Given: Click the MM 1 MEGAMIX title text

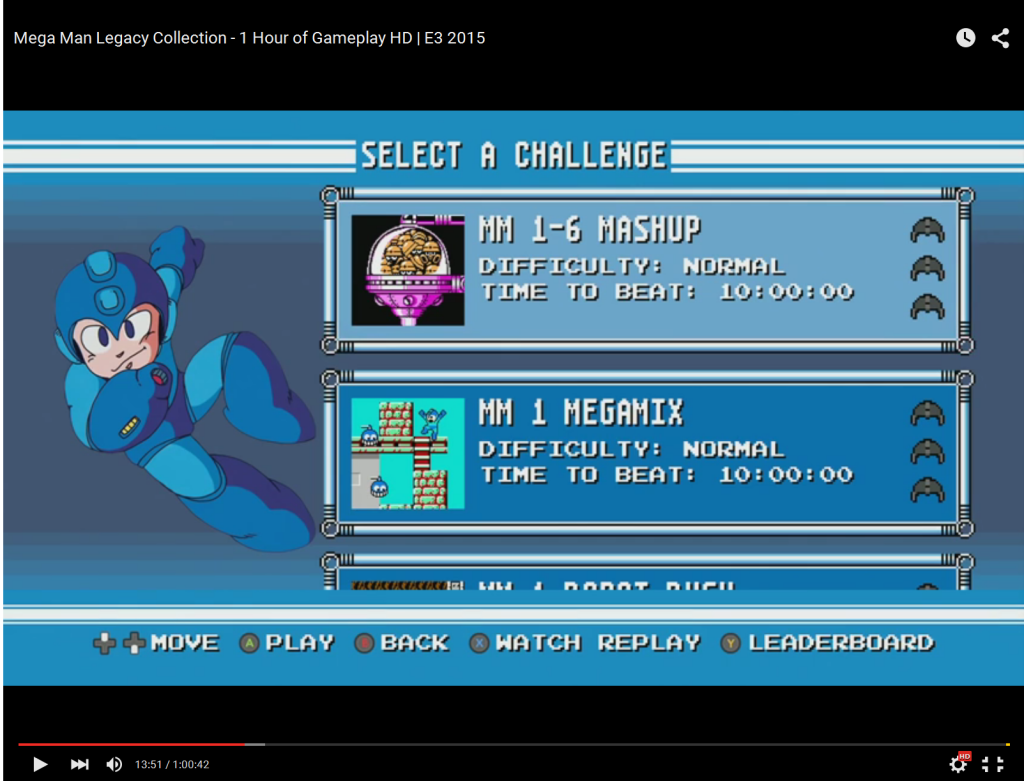Looking at the screenshot, I should click(x=581, y=413).
